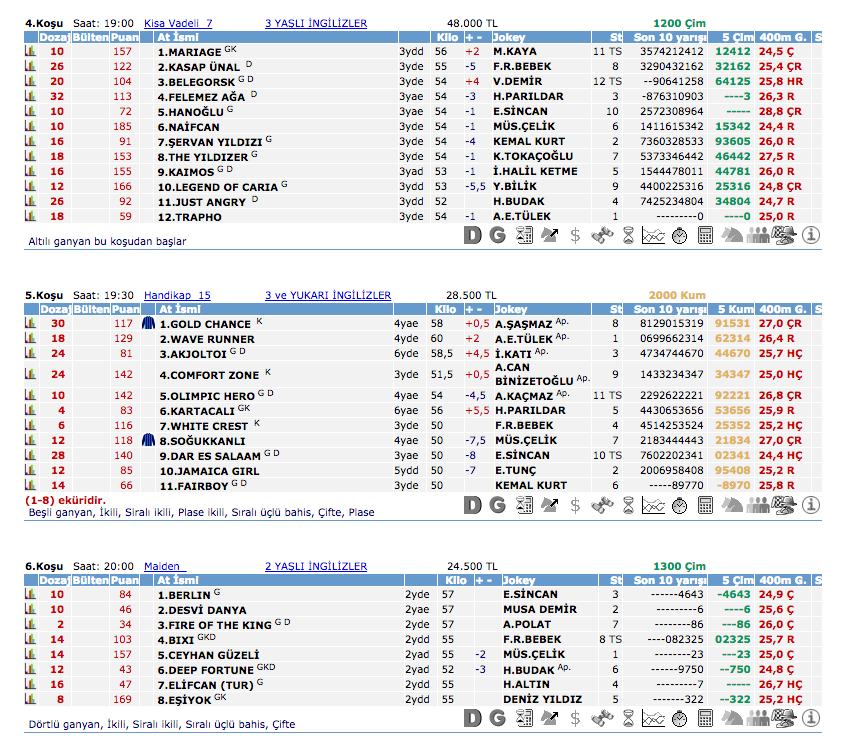Open the binoculars icon under race 4
The width and height of the screenshot is (850, 747).
pos(601,235)
